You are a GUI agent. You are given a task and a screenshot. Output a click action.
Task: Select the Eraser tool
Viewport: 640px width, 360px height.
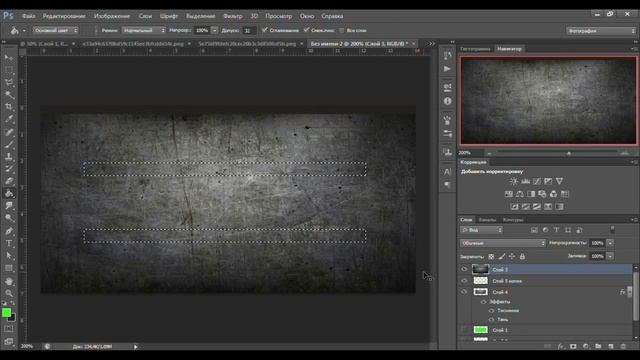click(9, 181)
